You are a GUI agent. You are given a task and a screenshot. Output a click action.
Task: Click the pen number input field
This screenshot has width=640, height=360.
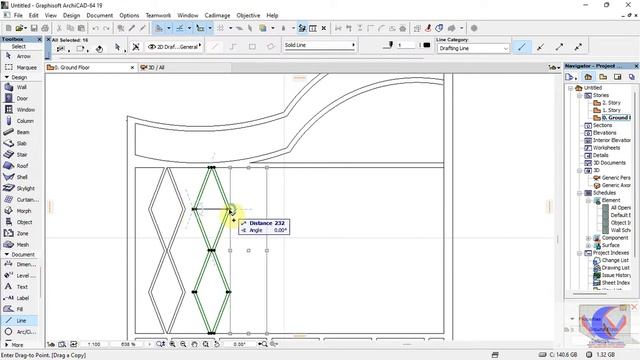point(407,45)
